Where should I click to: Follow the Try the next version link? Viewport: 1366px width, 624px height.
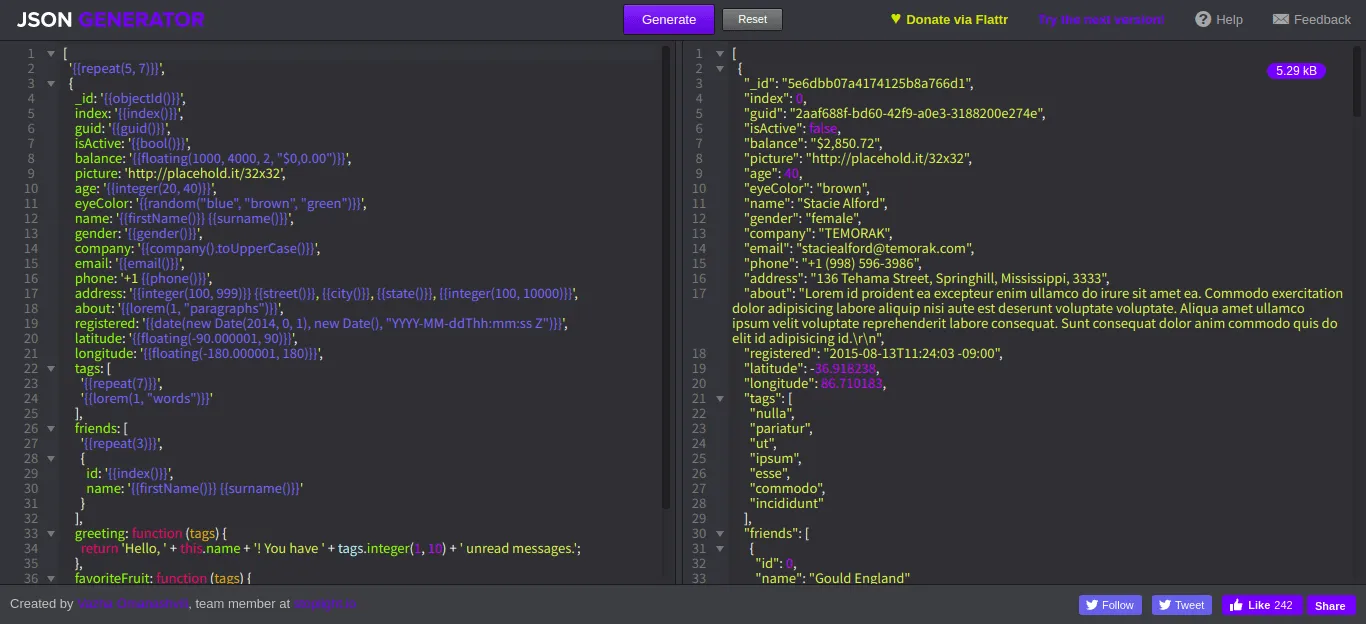1101,20
